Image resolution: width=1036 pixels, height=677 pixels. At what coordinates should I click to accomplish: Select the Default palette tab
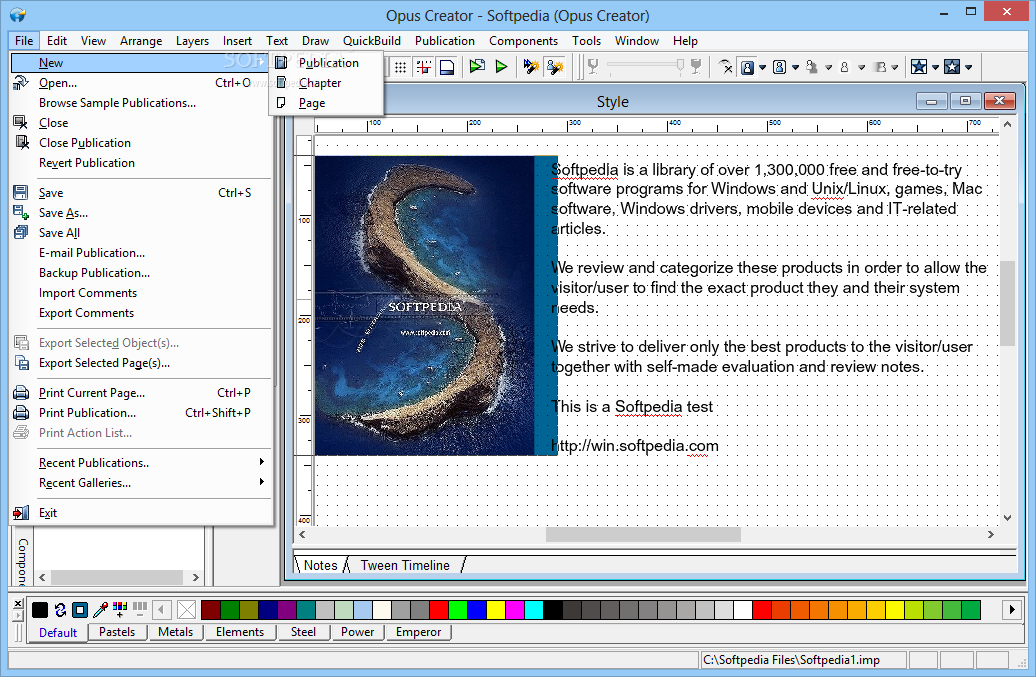pyautogui.click(x=58, y=633)
